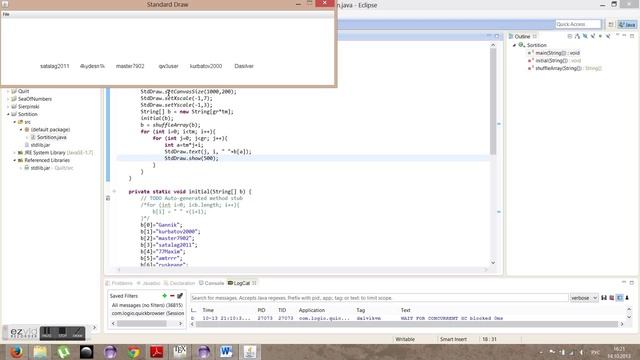This screenshot has height=360, width=640.
Task: Switch to the Declaration tab
Action: point(180,283)
